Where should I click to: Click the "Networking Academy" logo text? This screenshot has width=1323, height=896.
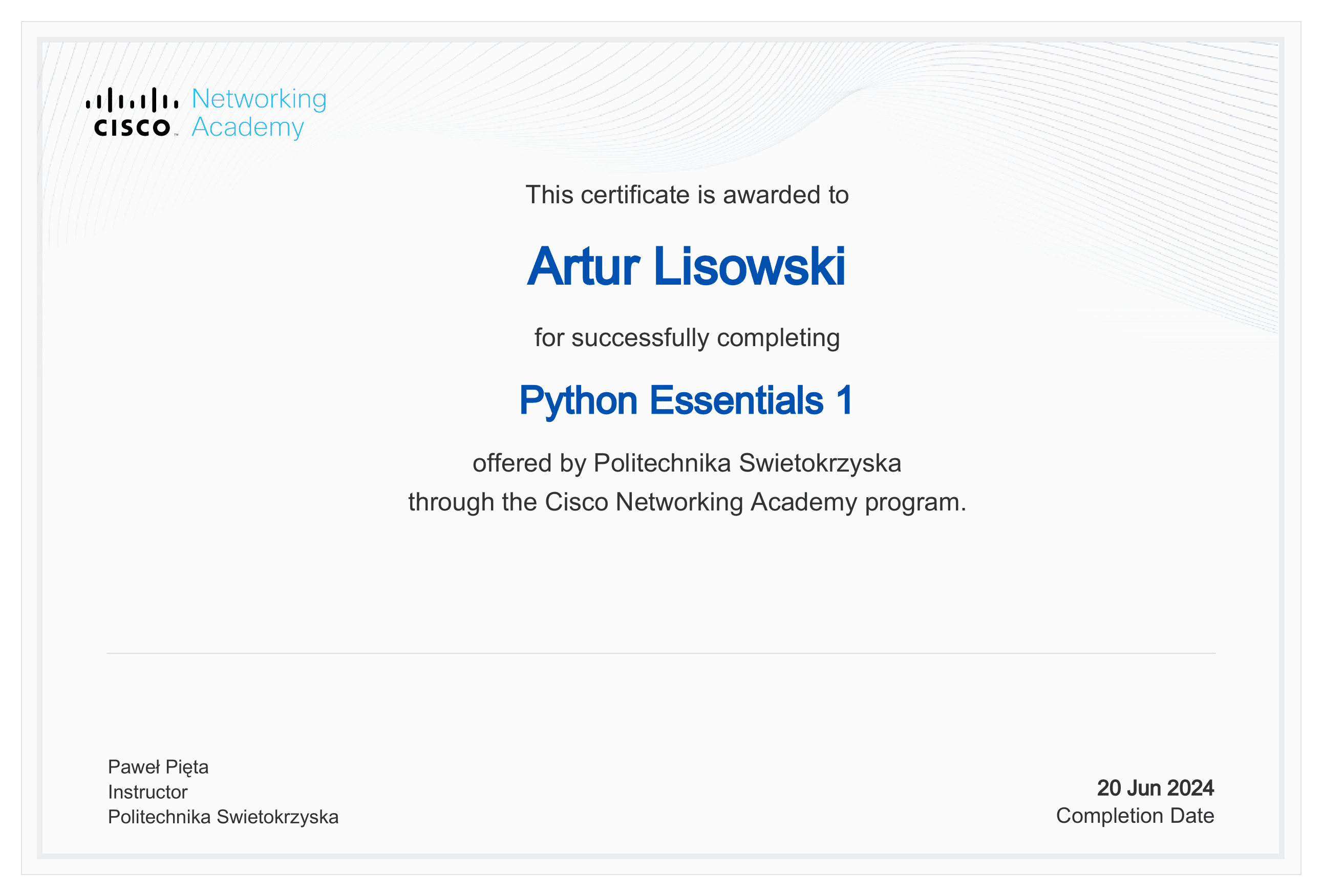[x=259, y=113]
